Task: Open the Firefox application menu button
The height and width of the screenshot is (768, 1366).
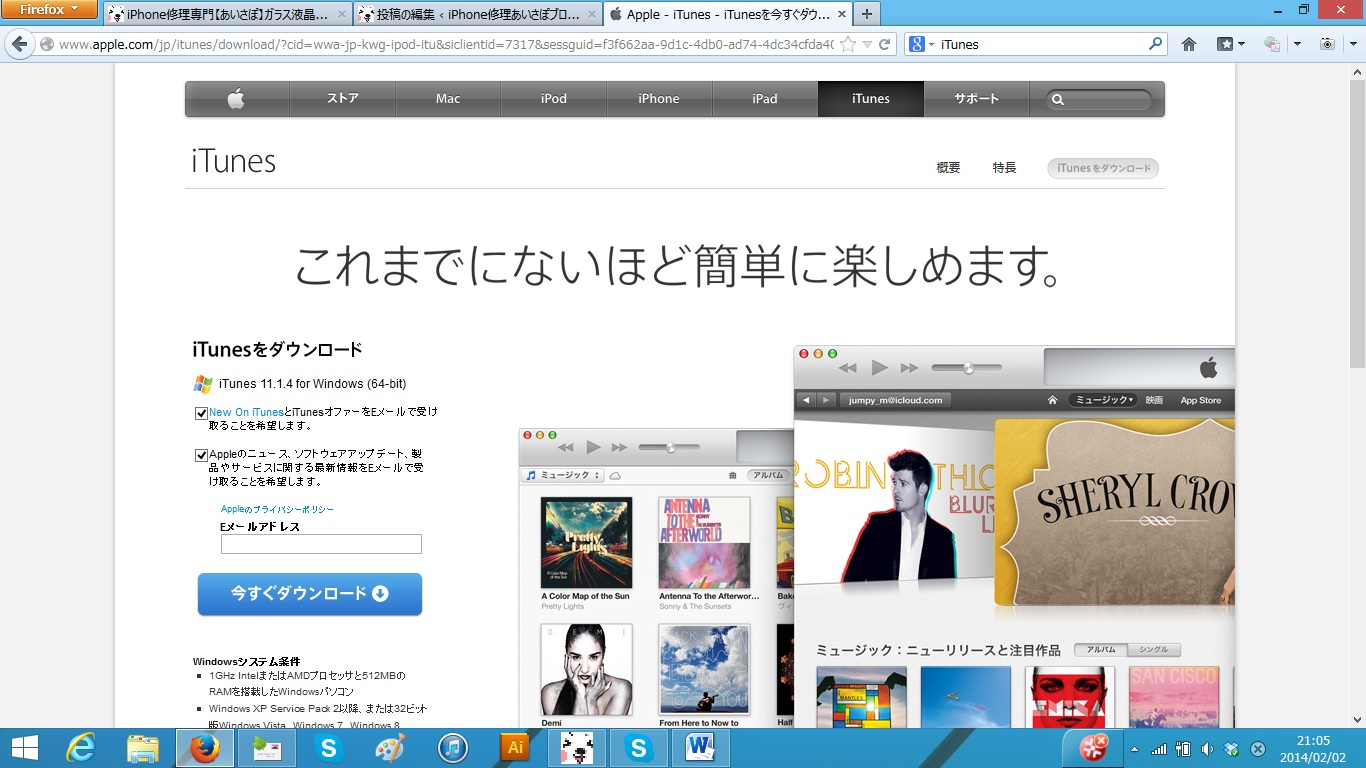Action: pyautogui.click(x=49, y=10)
